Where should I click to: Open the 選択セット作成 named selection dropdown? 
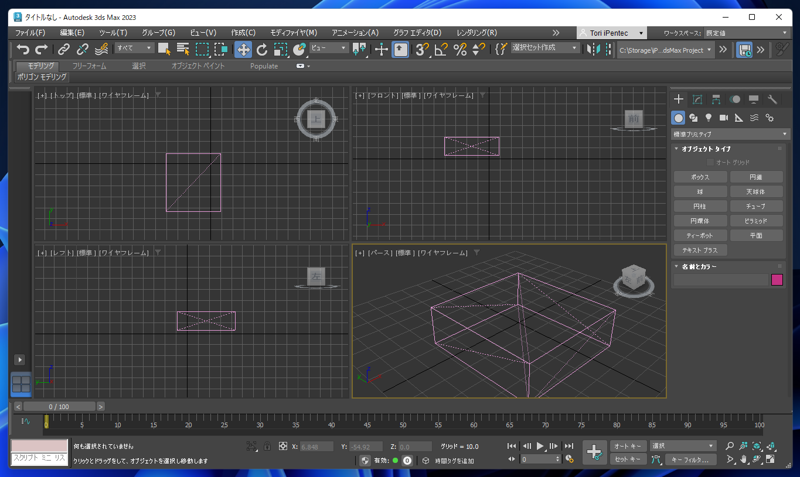(x=545, y=48)
